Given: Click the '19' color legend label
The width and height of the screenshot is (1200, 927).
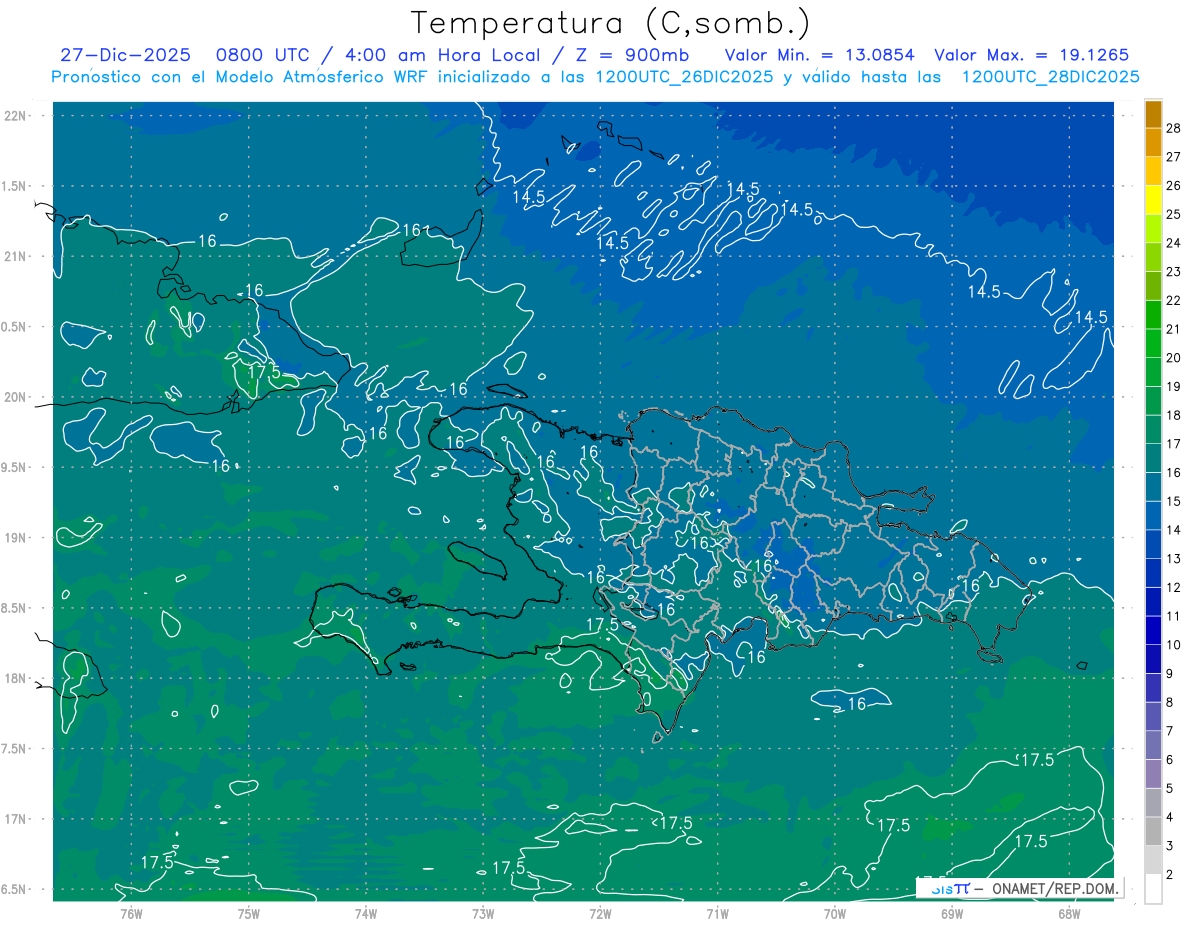Looking at the screenshot, I should [1174, 386].
